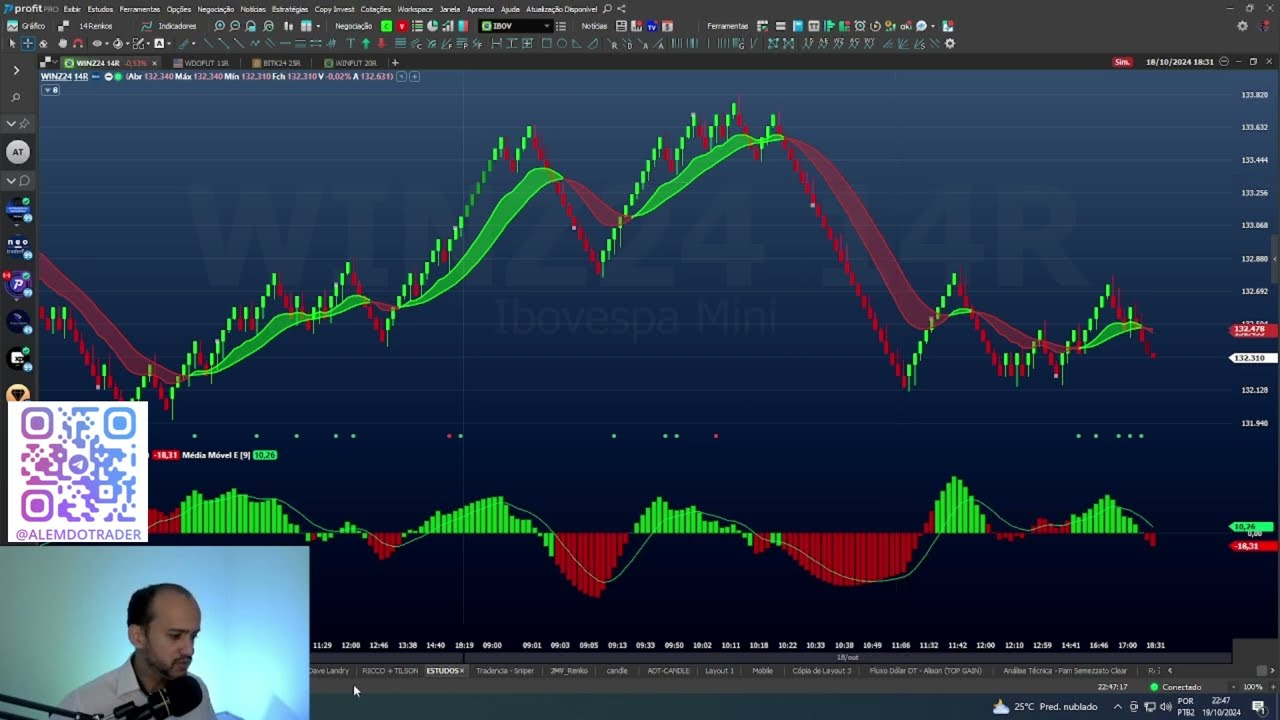Toggle the magnet snap tool
Viewport: 1280px width, 720px height.
click(x=78, y=43)
